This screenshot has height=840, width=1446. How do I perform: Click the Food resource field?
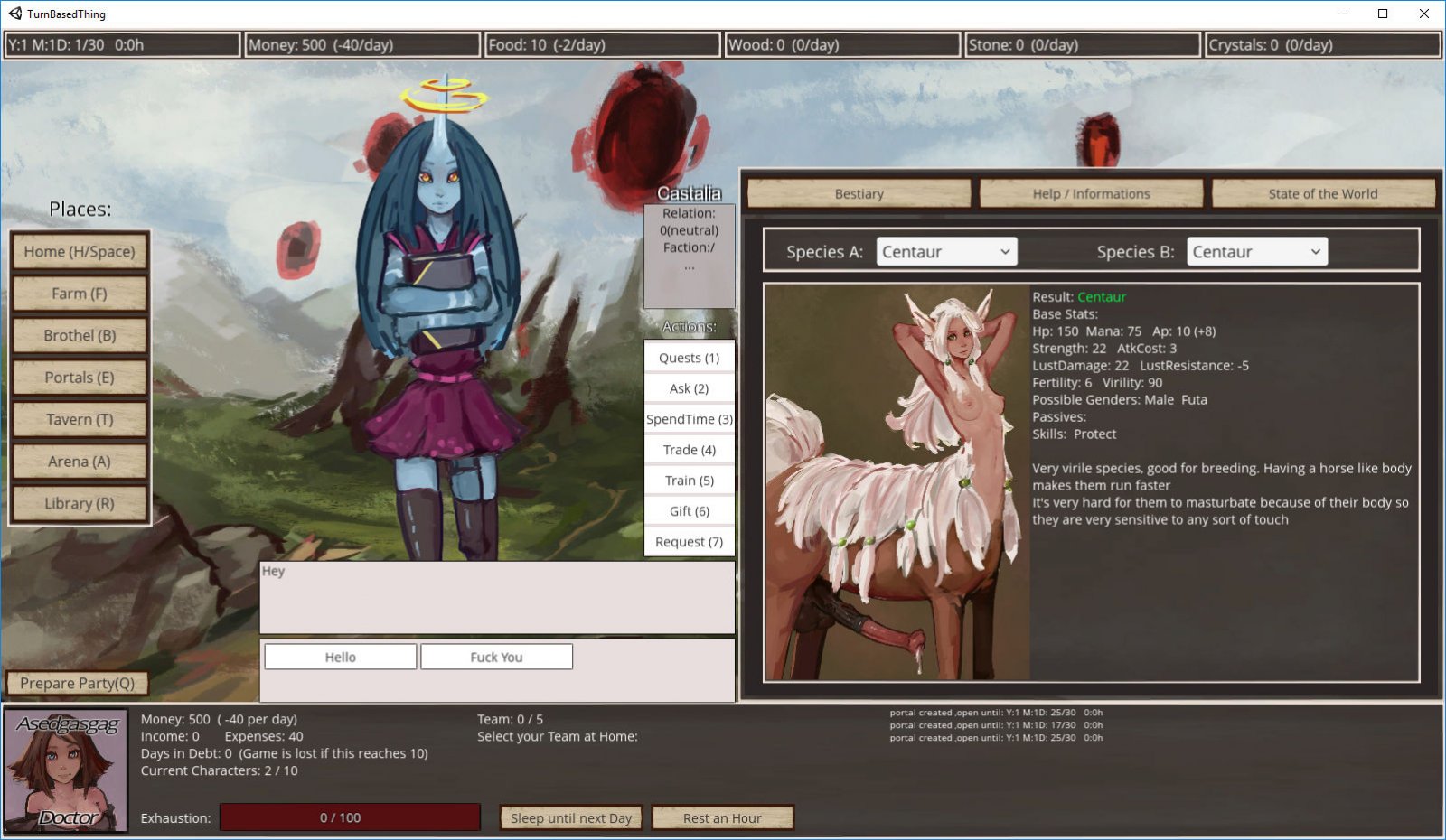[602, 44]
